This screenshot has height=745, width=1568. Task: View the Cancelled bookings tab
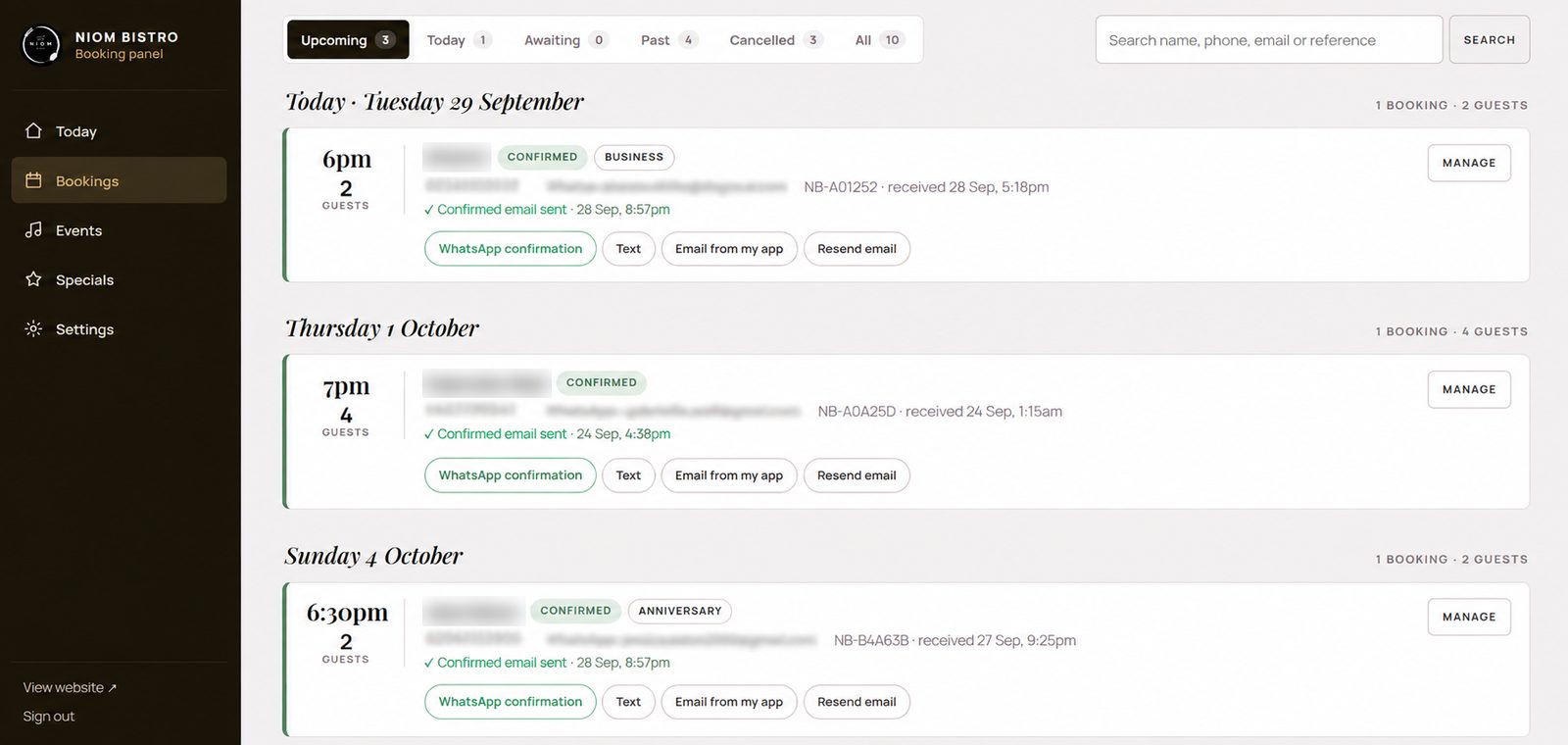point(775,40)
